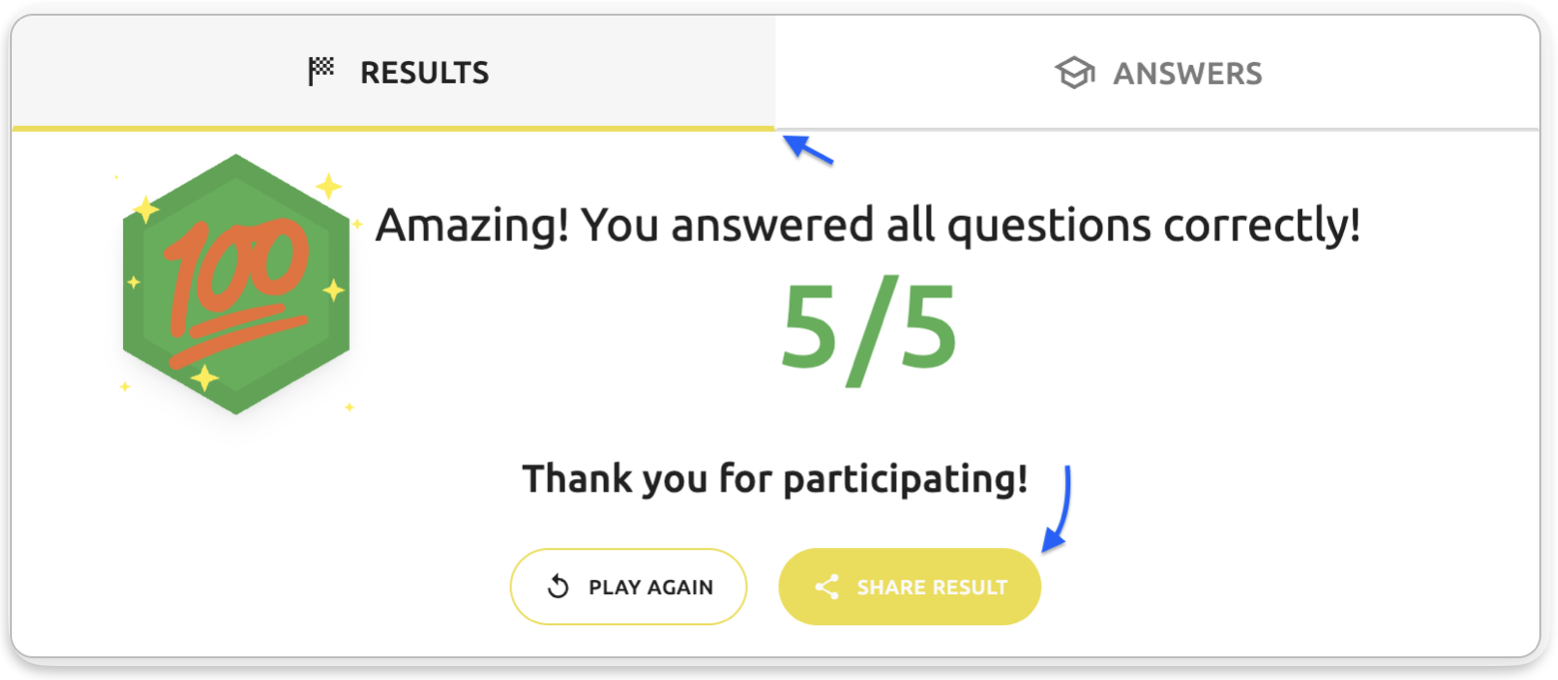The width and height of the screenshot is (1558, 680).
Task: Click the sparkle at badge's upper-left edge
Action: pyautogui.click(x=146, y=210)
